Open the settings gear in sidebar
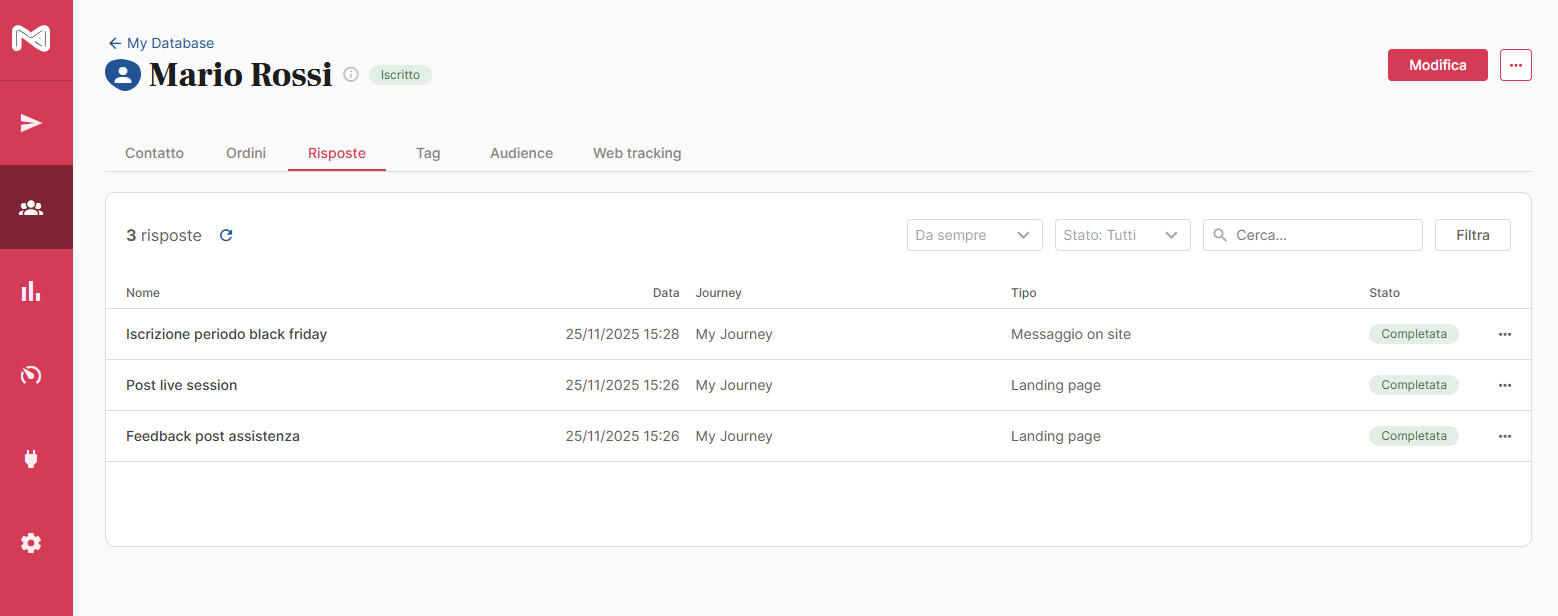 [31, 543]
